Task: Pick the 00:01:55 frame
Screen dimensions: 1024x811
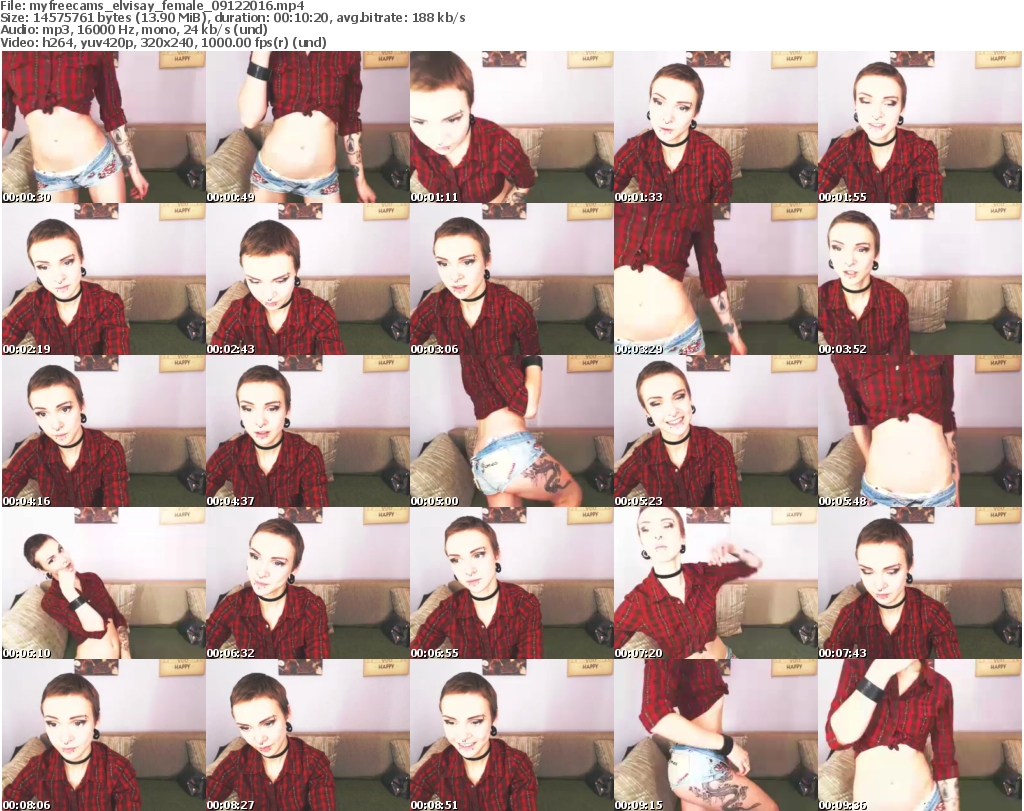Action: coord(920,127)
